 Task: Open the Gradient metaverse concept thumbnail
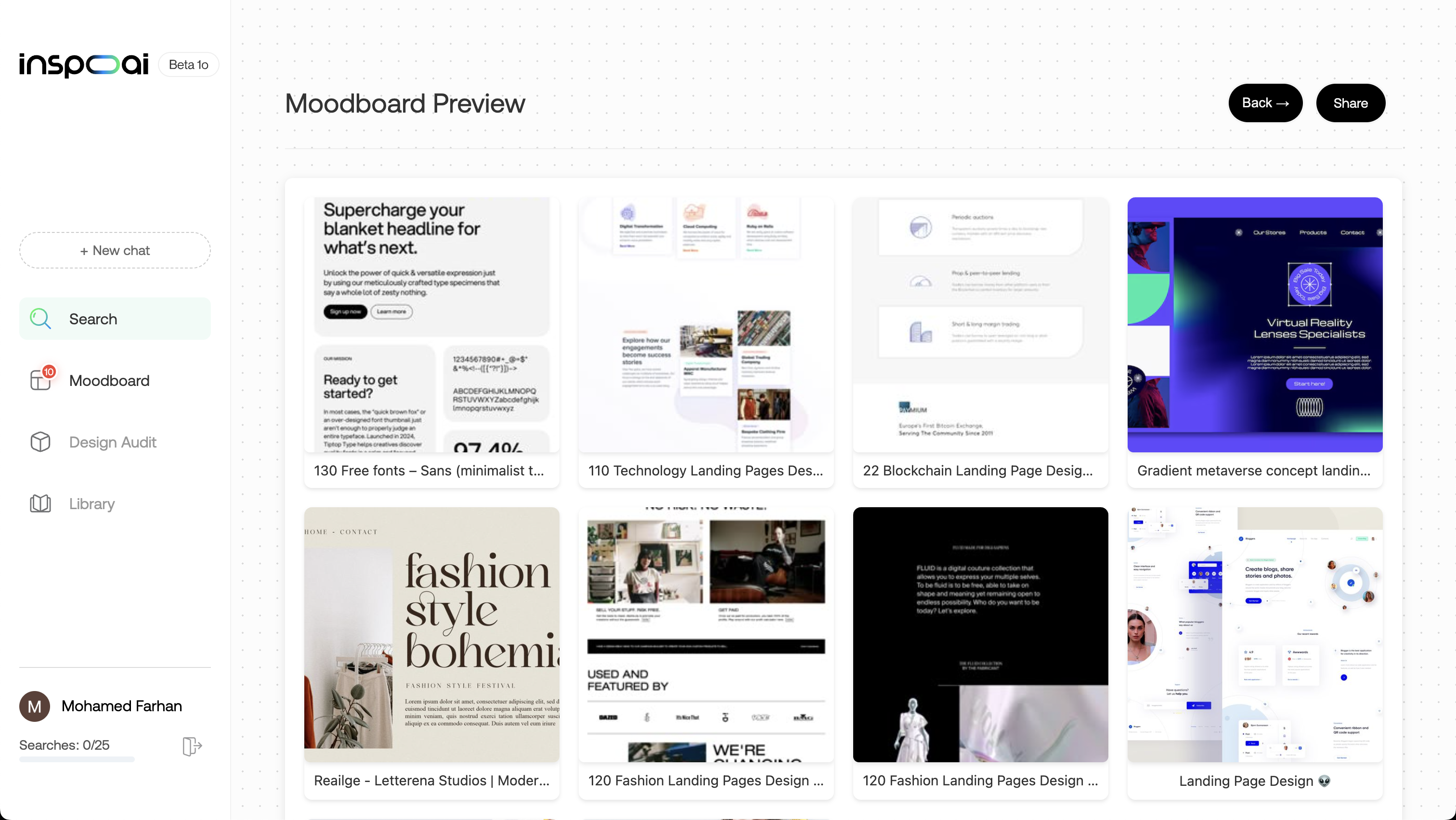coord(1254,324)
